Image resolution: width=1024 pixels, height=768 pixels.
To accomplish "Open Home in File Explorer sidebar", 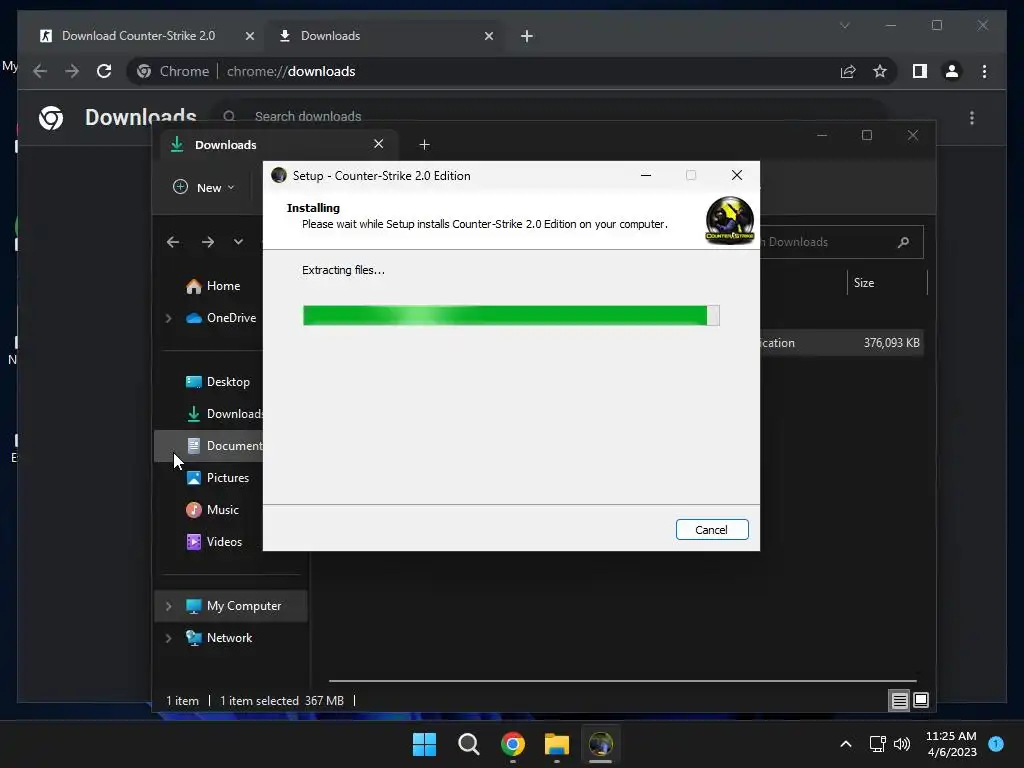I will (214, 286).
